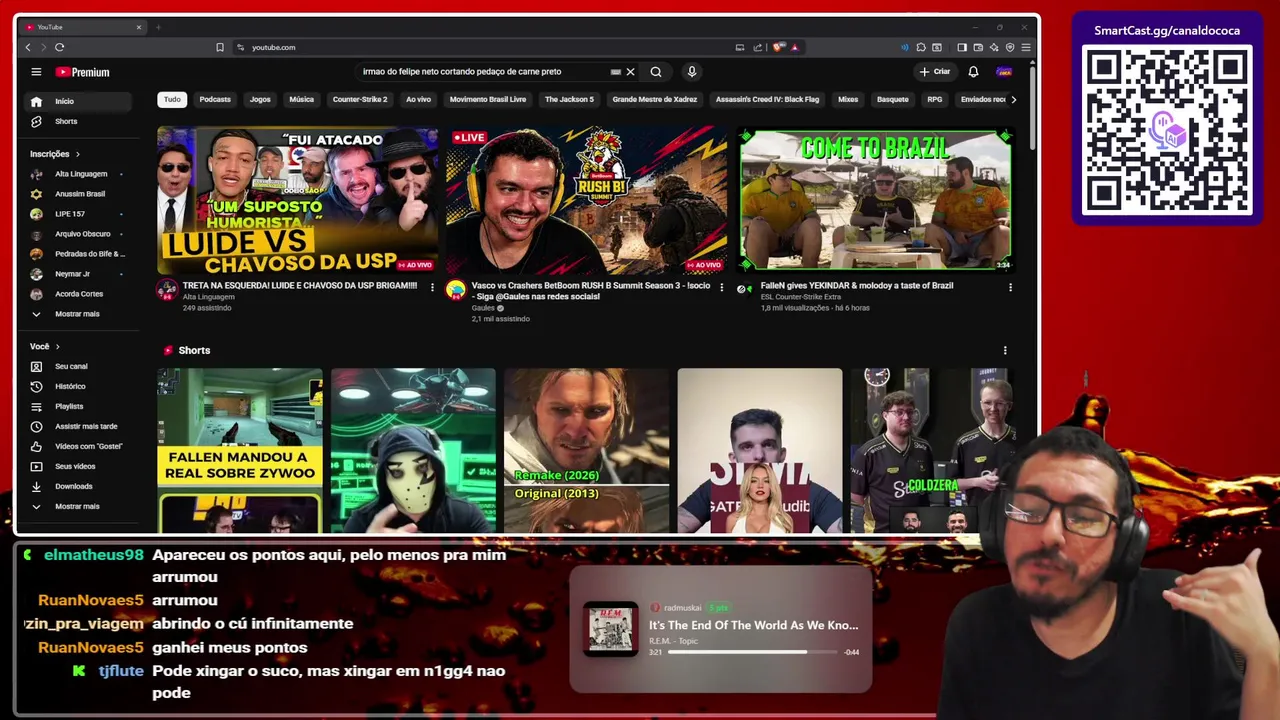The width and height of the screenshot is (1280, 720).
Task: Bookmark this page in the address bar
Action: click(x=220, y=47)
